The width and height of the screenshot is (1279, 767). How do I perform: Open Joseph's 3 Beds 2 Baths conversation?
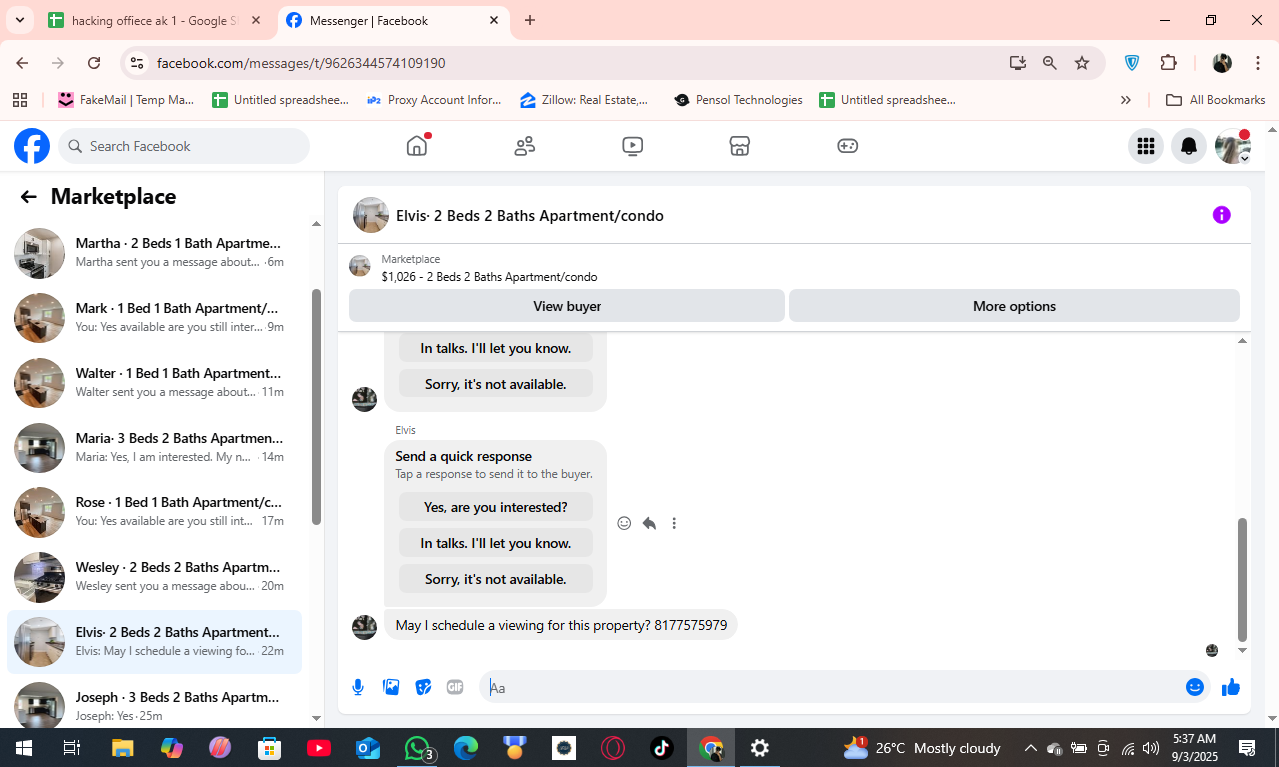coord(155,705)
